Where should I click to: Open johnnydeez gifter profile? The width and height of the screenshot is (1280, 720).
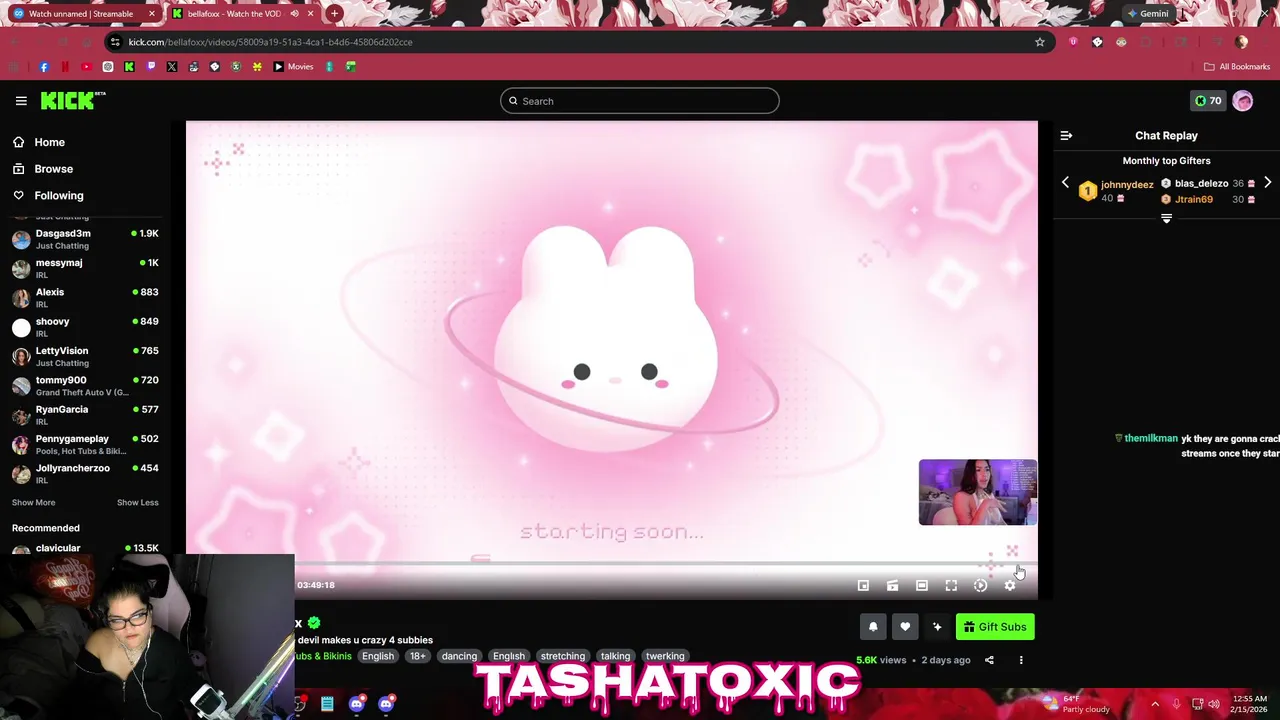pyautogui.click(x=1127, y=185)
